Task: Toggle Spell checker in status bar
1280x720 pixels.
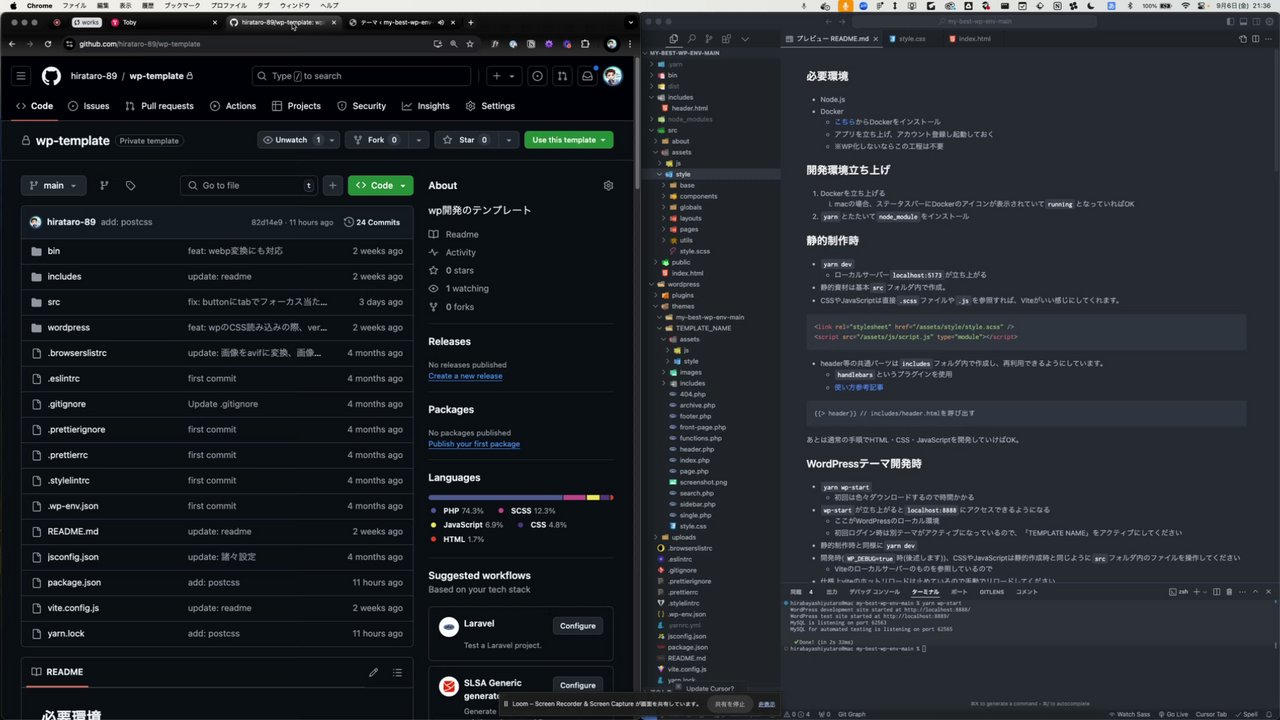Action: pyautogui.click(x=1247, y=714)
